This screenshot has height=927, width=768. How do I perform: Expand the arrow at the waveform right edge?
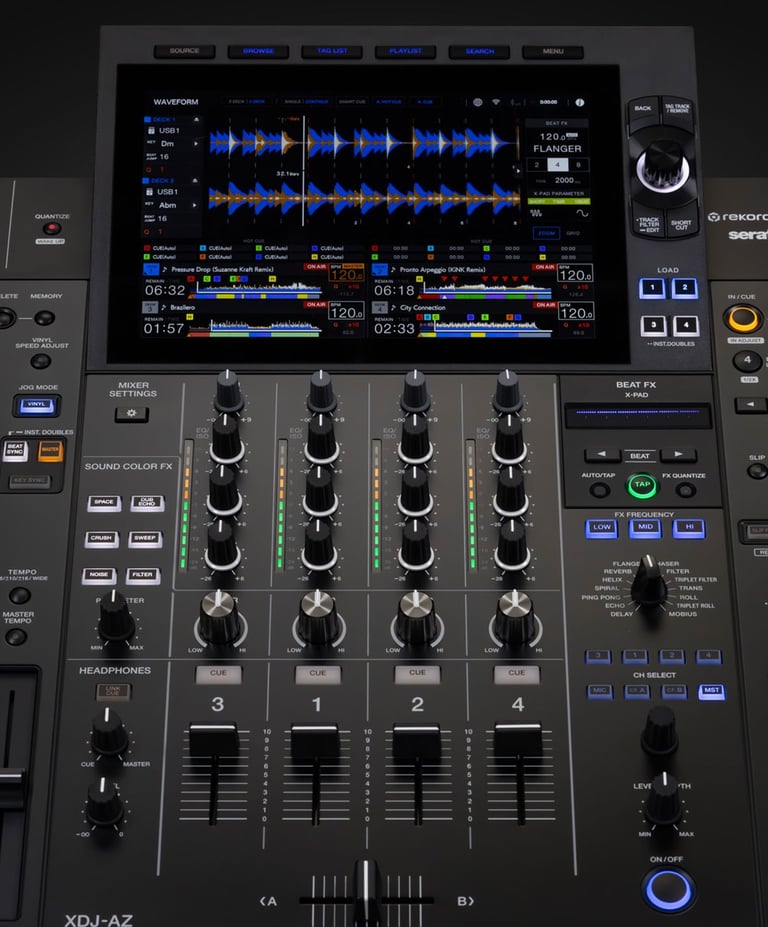click(x=518, y=170)
